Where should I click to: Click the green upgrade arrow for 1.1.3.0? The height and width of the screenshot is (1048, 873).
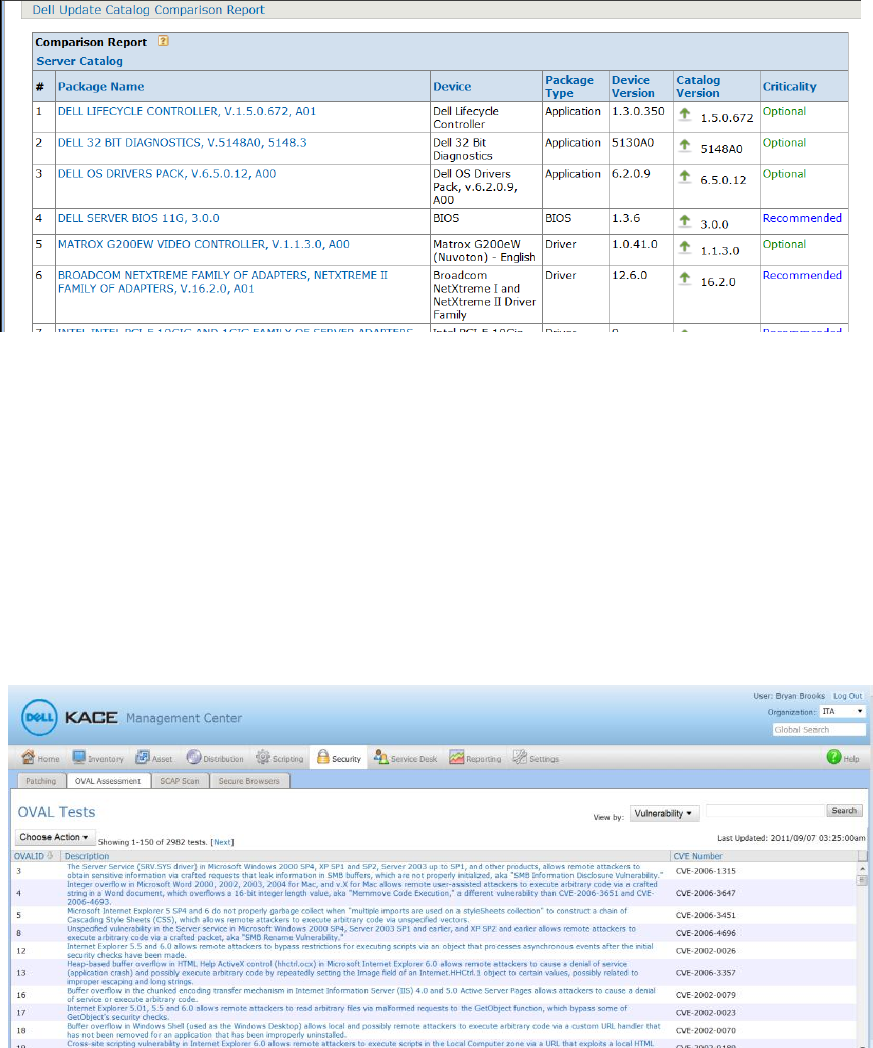[684, 247]
